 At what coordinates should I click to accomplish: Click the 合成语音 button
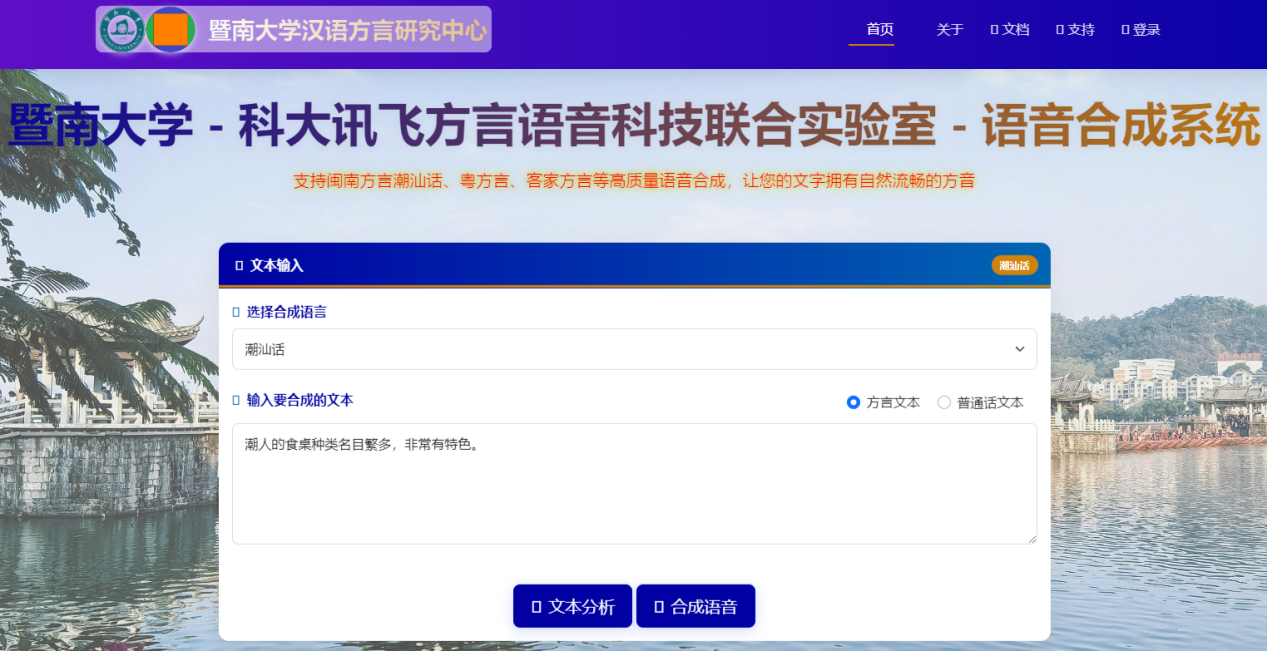695,606
